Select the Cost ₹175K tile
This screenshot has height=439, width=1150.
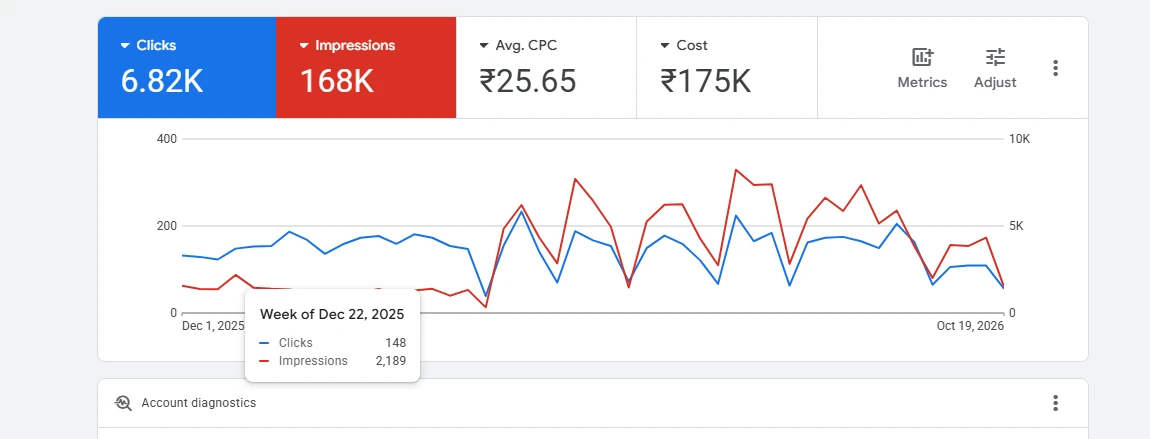pyautogui.click(x=727, y=67)
